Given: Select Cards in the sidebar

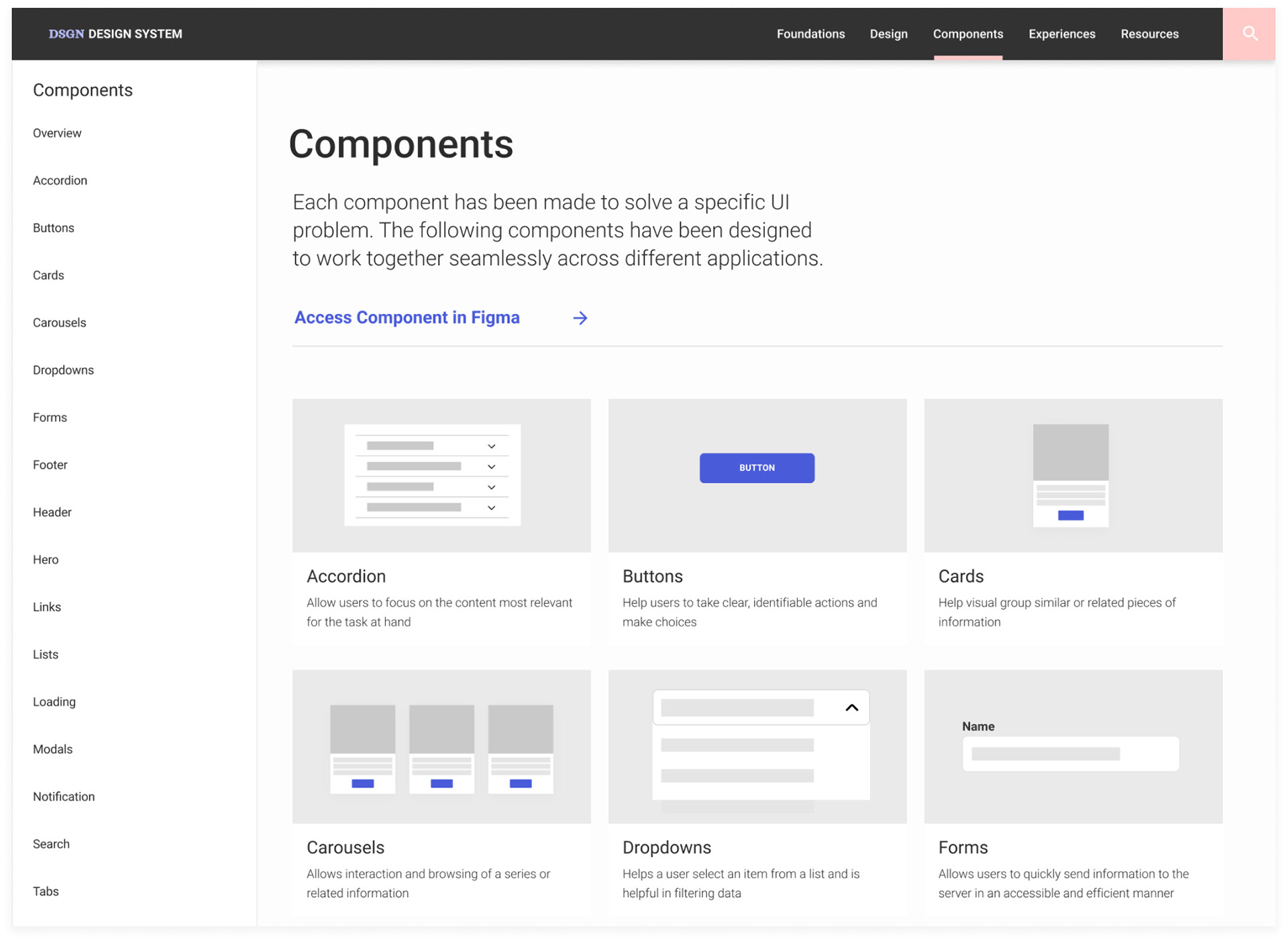Looking at the screenshot, I should 48,275.
